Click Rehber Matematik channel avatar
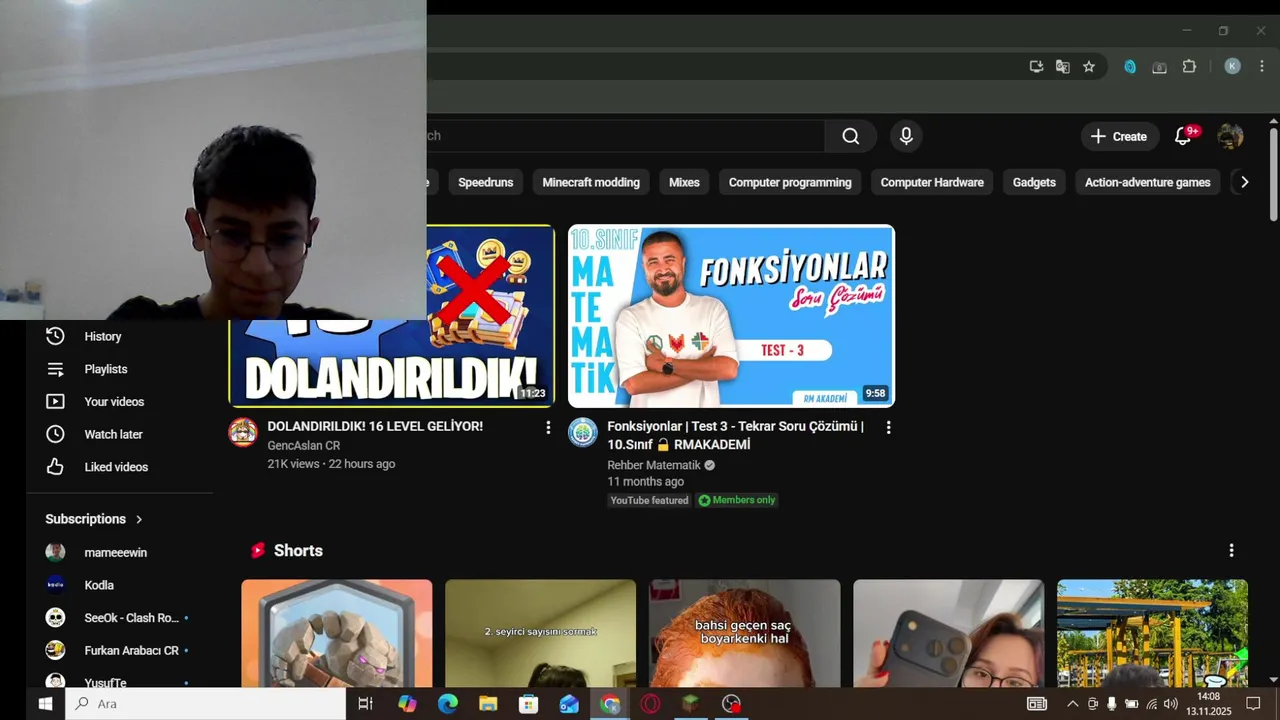 (x=583, y=432)
